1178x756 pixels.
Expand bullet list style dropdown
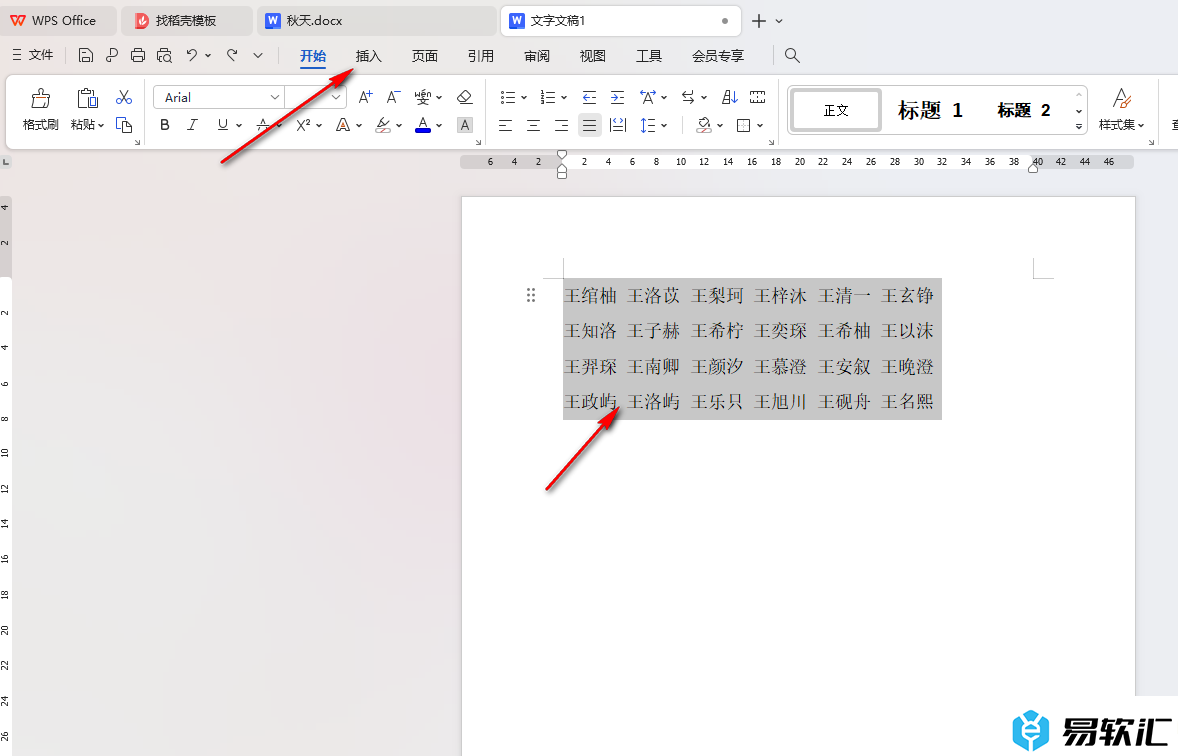(524, 98)
